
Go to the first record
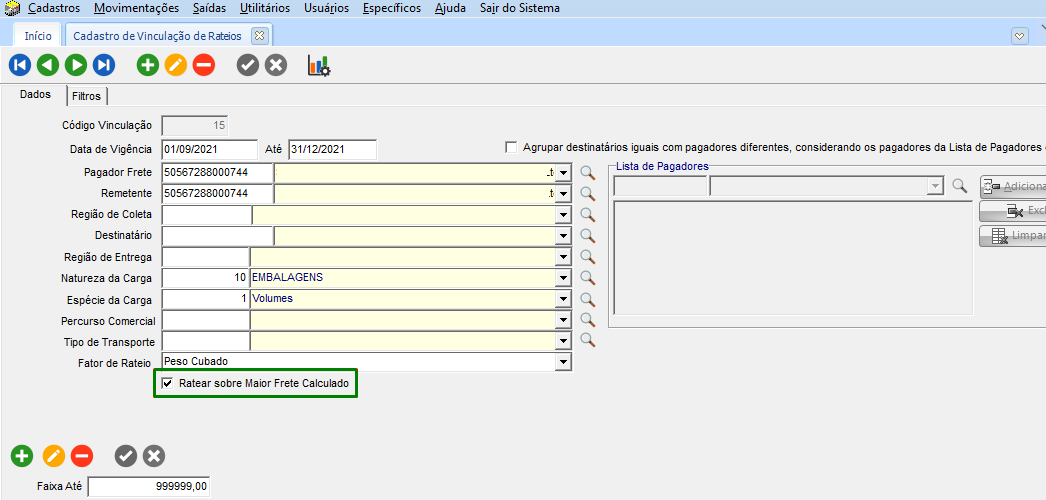pyautogui.click(x=20, y=66)
